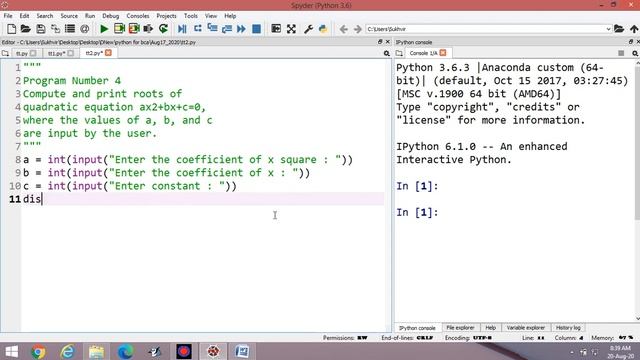This screenshot has width=640, height=360.
Task: Run current cell and advance icon
Action: [134, 29]
